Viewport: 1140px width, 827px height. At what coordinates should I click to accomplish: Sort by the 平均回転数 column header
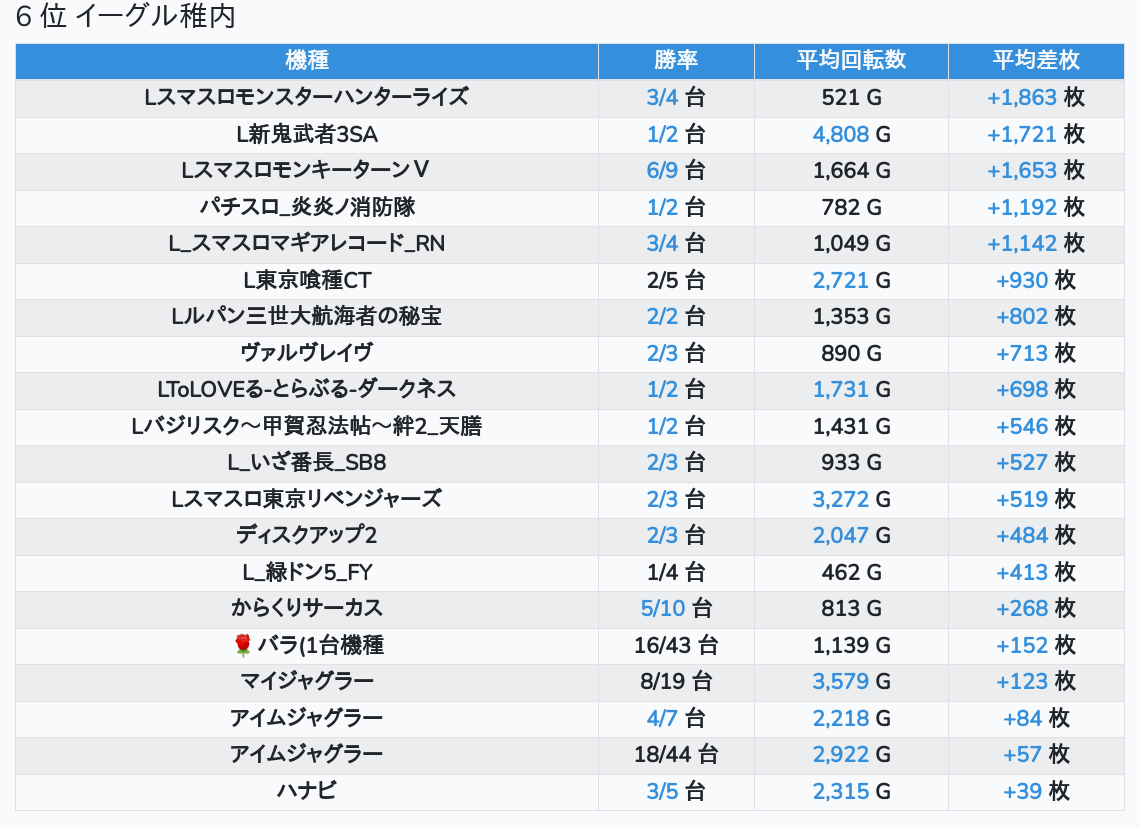pos(851,60)
